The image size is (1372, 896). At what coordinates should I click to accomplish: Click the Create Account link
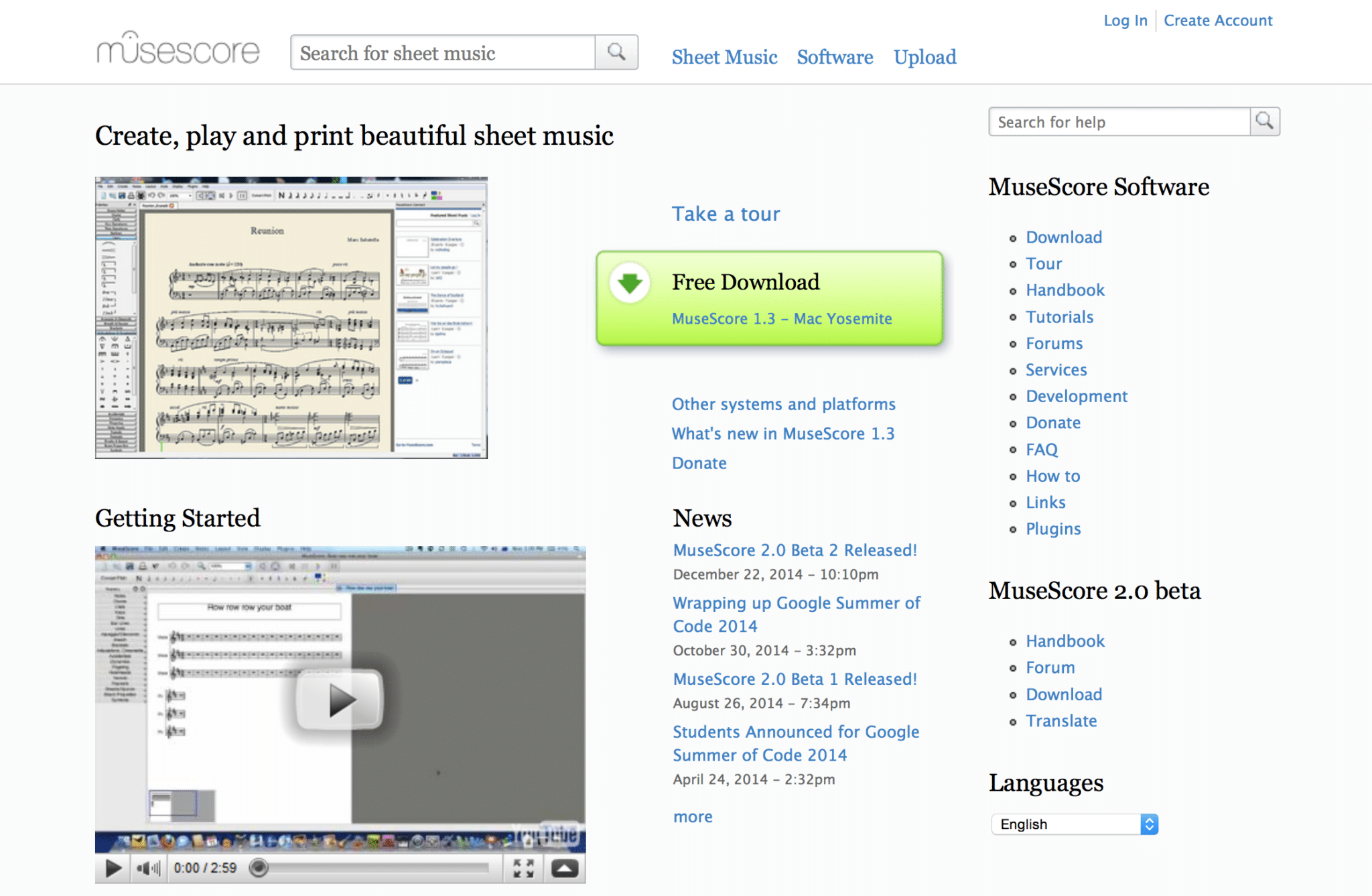pos(1218,20)
